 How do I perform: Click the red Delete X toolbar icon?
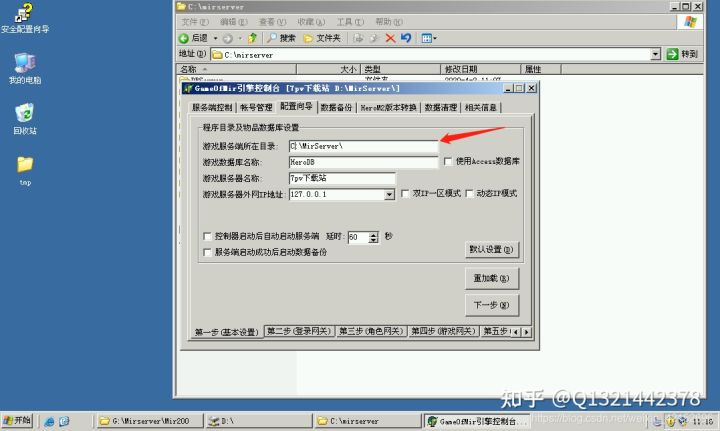tap(390, 38)
